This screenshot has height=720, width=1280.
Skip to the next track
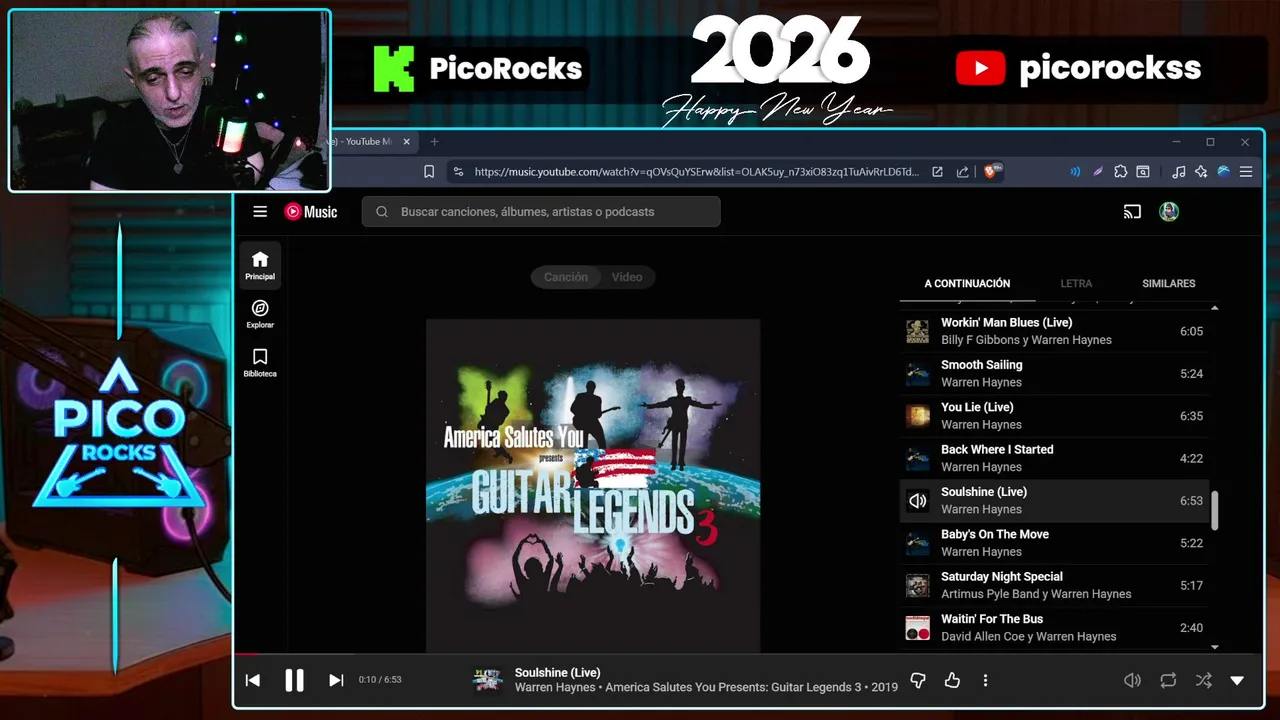click(x=336, y=680)
